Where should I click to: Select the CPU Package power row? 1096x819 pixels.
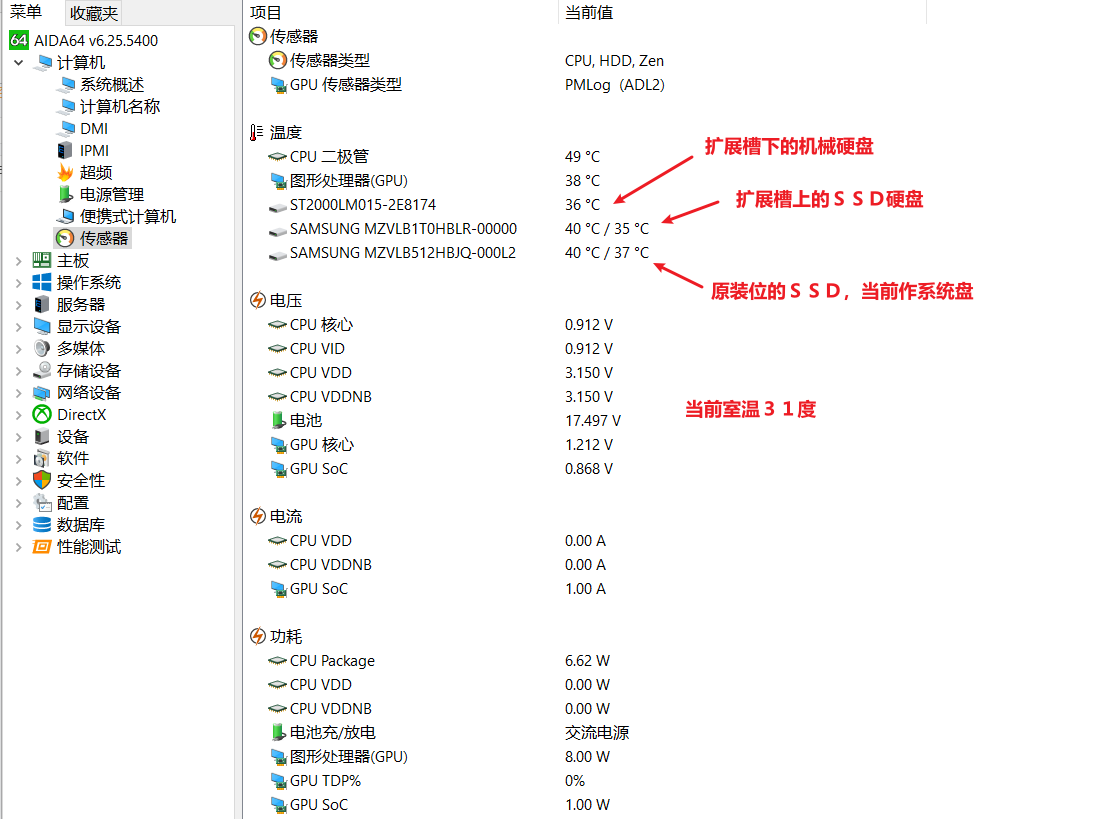pyautogui.click(x=439, y=661)
